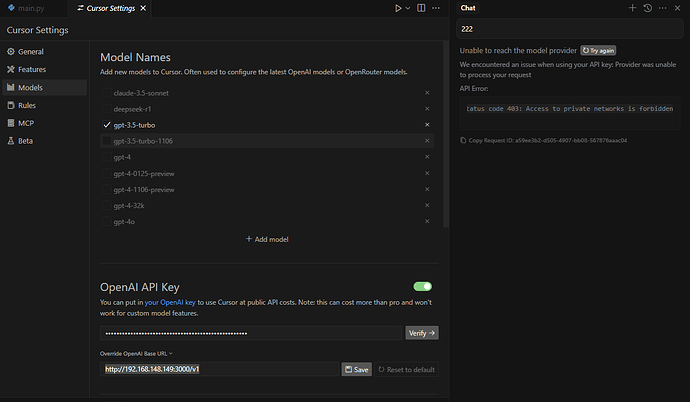The width and height of the screenshot is (690, 402).
Task: Follow the 'your OpenAI key' link
Action: coord(170,302)
